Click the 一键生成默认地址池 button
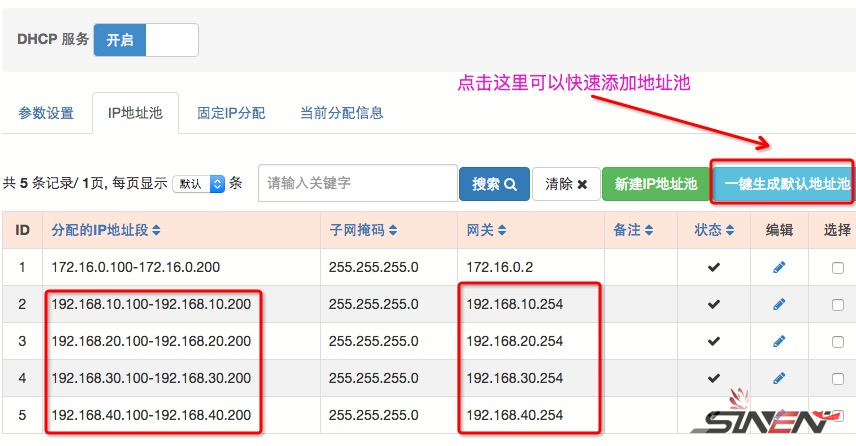 [784, 184]
